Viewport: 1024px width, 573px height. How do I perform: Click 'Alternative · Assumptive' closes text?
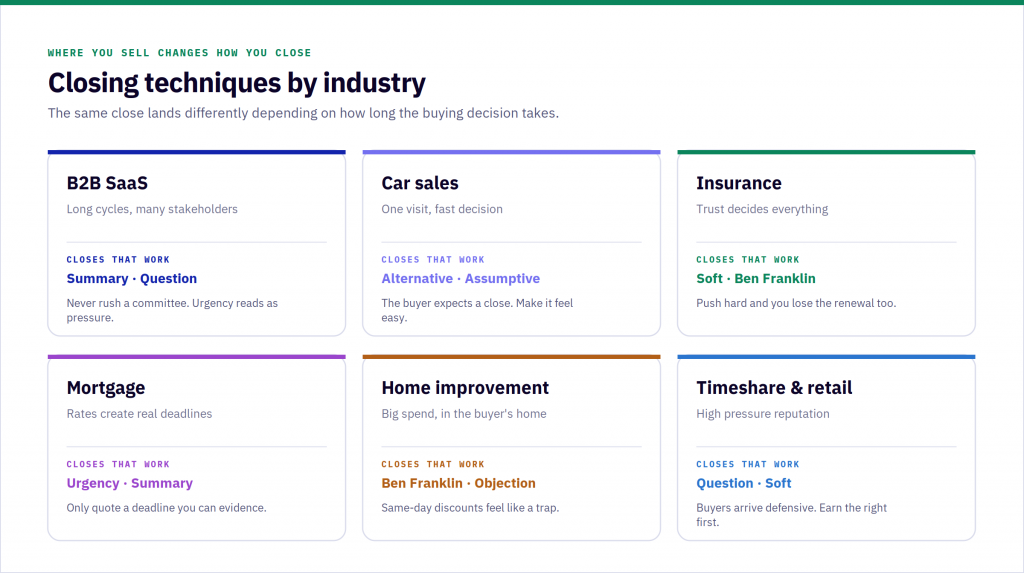tap(460, 278)
